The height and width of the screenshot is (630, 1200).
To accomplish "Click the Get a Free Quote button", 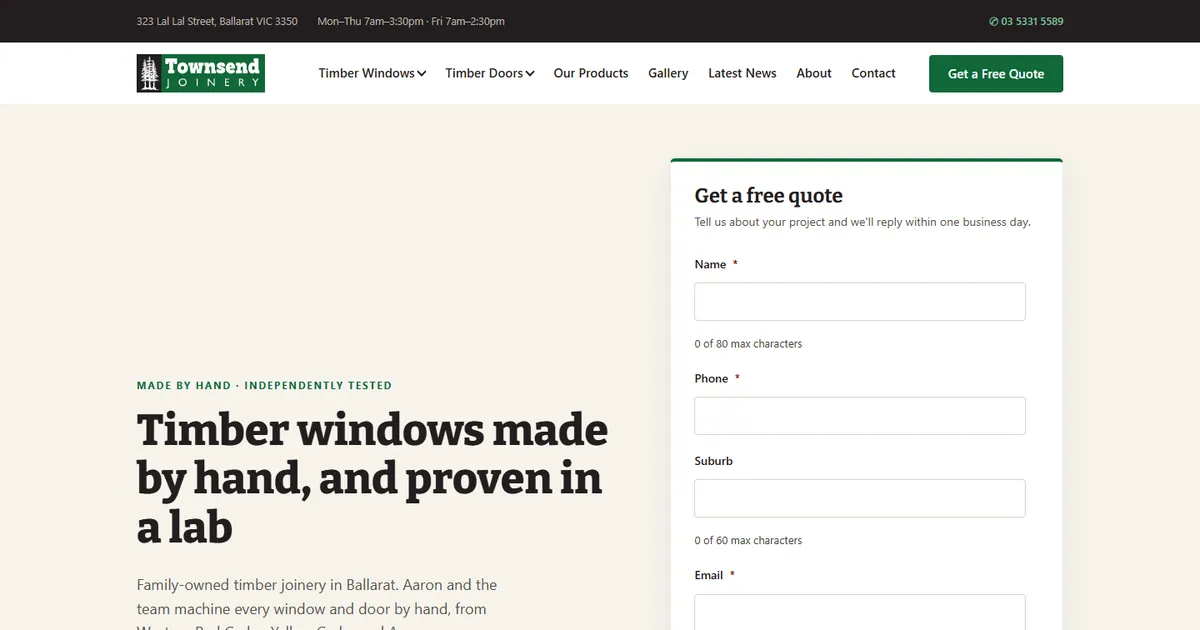I will (996, 74).
